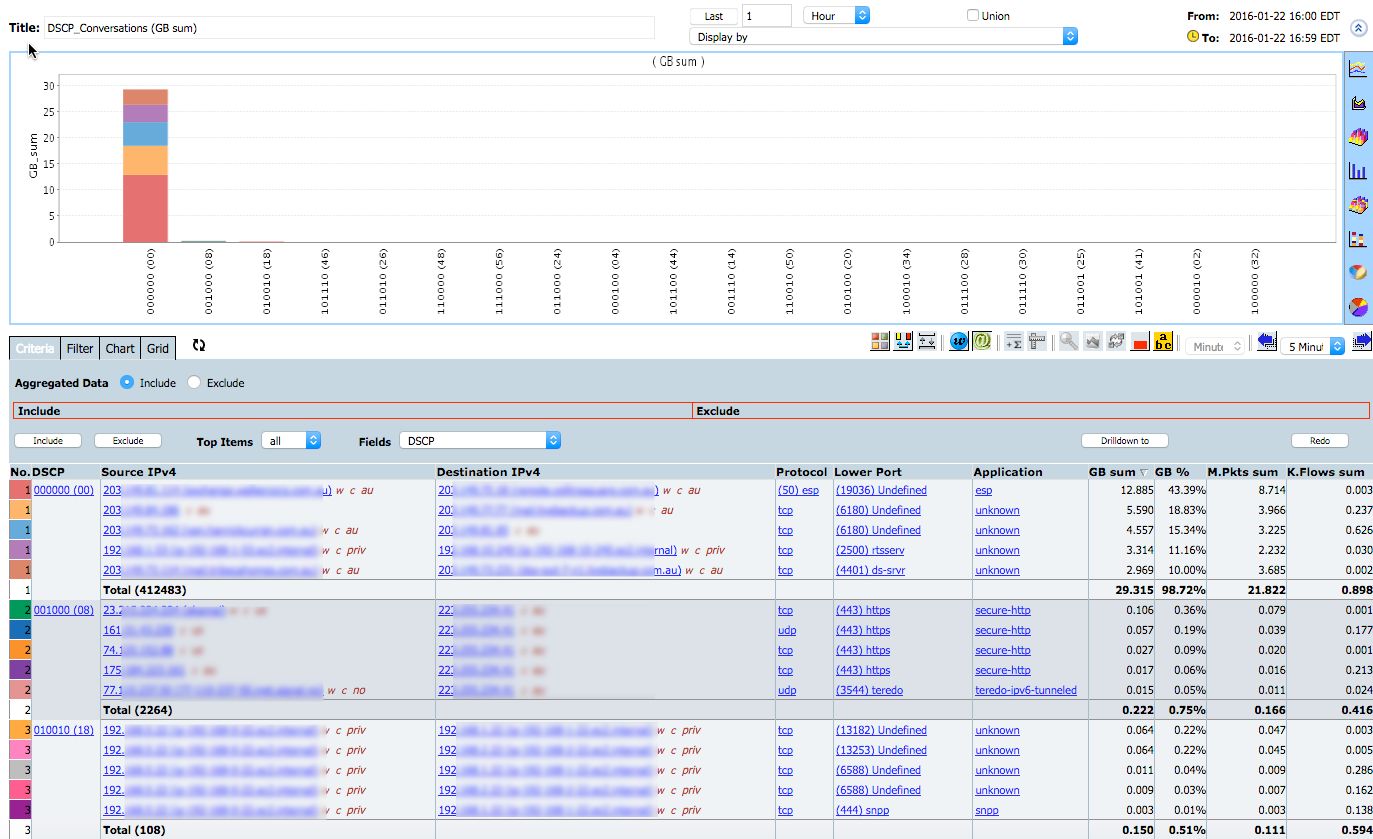The image size is (1373, 839).
Task: Click the Application column header
Action: click(1009, 472)
